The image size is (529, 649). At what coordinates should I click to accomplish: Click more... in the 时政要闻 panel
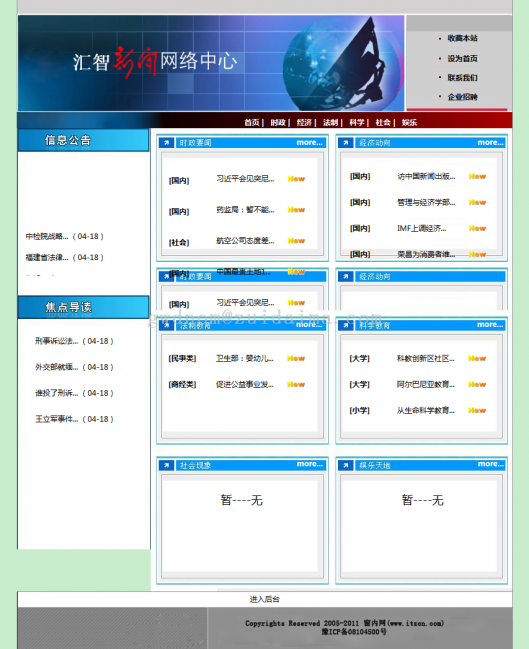[309, 142]
